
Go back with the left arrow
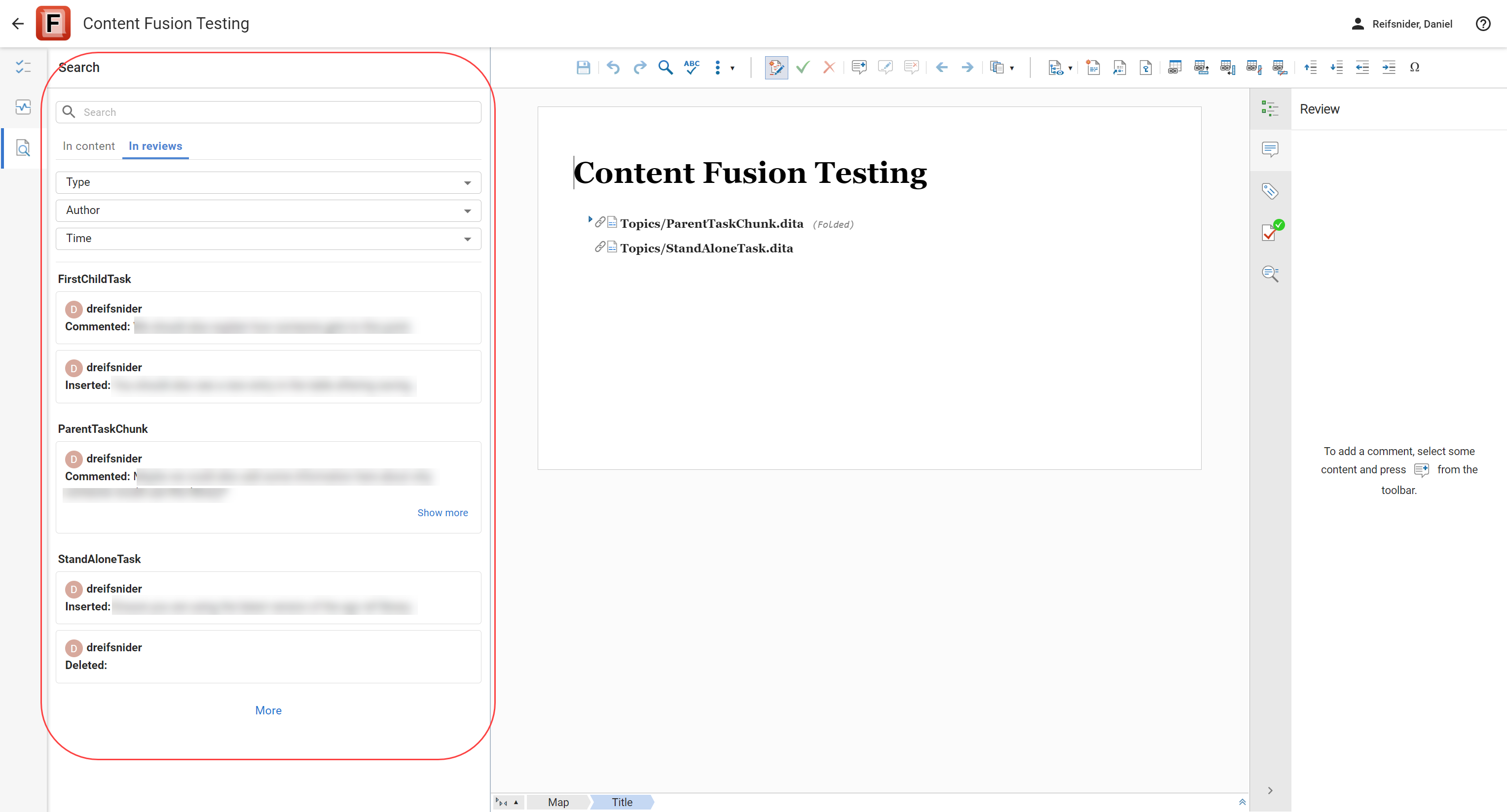tap(18, 23)
